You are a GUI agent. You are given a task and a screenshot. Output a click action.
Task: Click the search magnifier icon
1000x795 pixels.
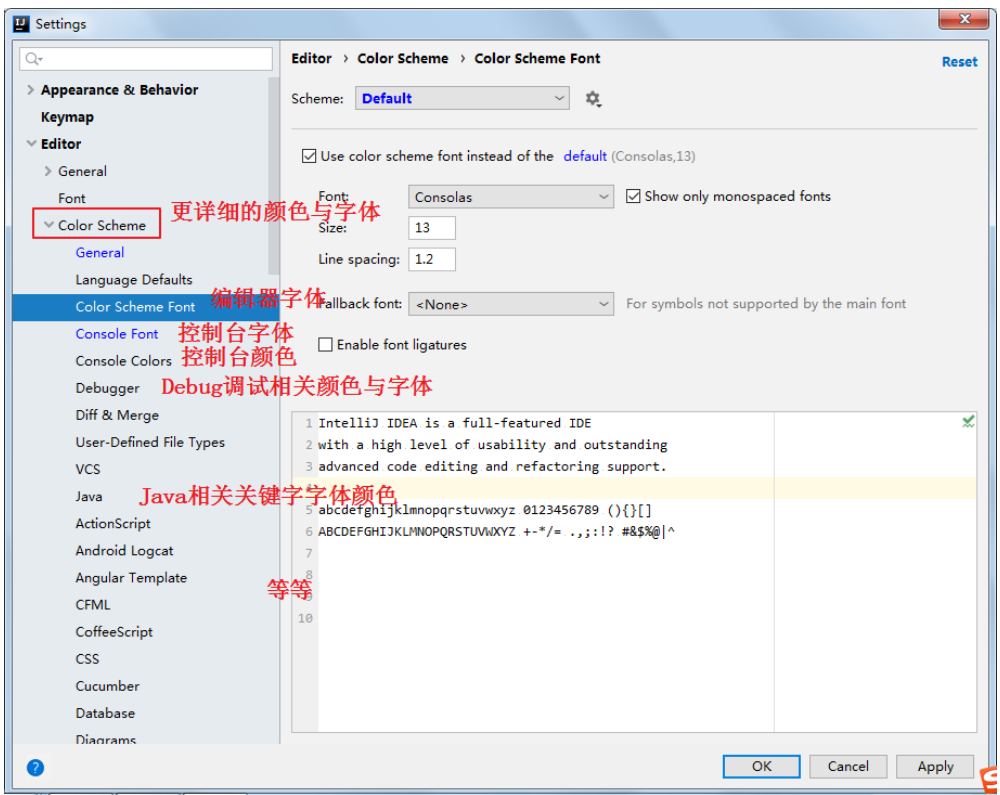[x=32, y=59]
